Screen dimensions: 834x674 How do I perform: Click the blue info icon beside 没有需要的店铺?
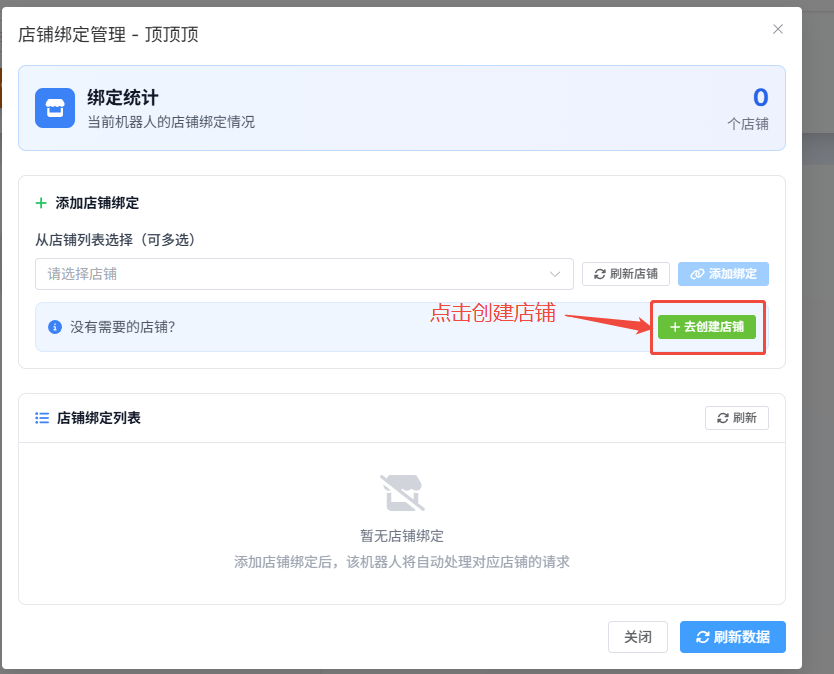(55, 327)
